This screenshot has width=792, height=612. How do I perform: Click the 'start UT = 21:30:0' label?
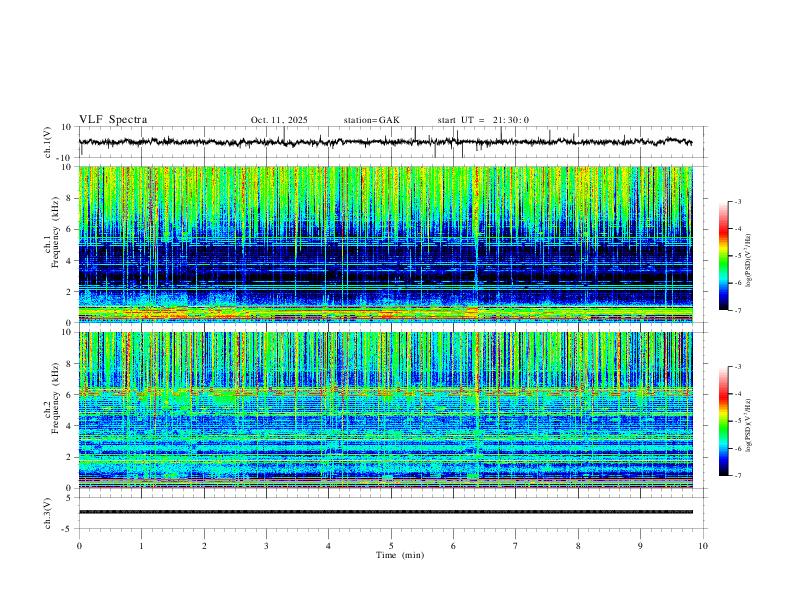coord(483,120)
